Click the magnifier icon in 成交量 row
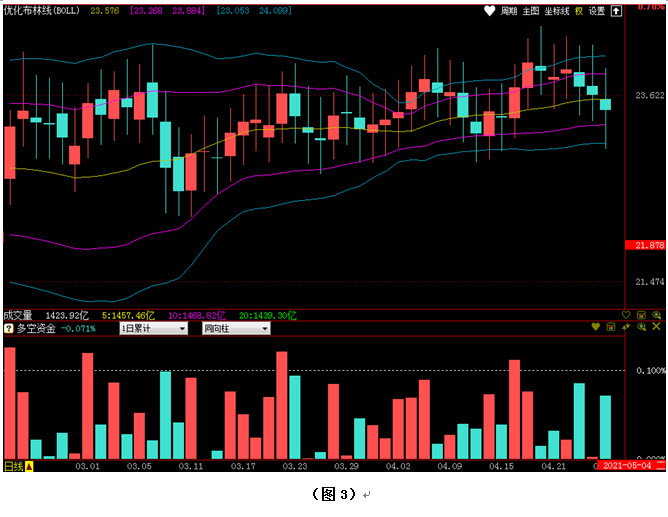The image size is (668, 517). coord(657,314)
